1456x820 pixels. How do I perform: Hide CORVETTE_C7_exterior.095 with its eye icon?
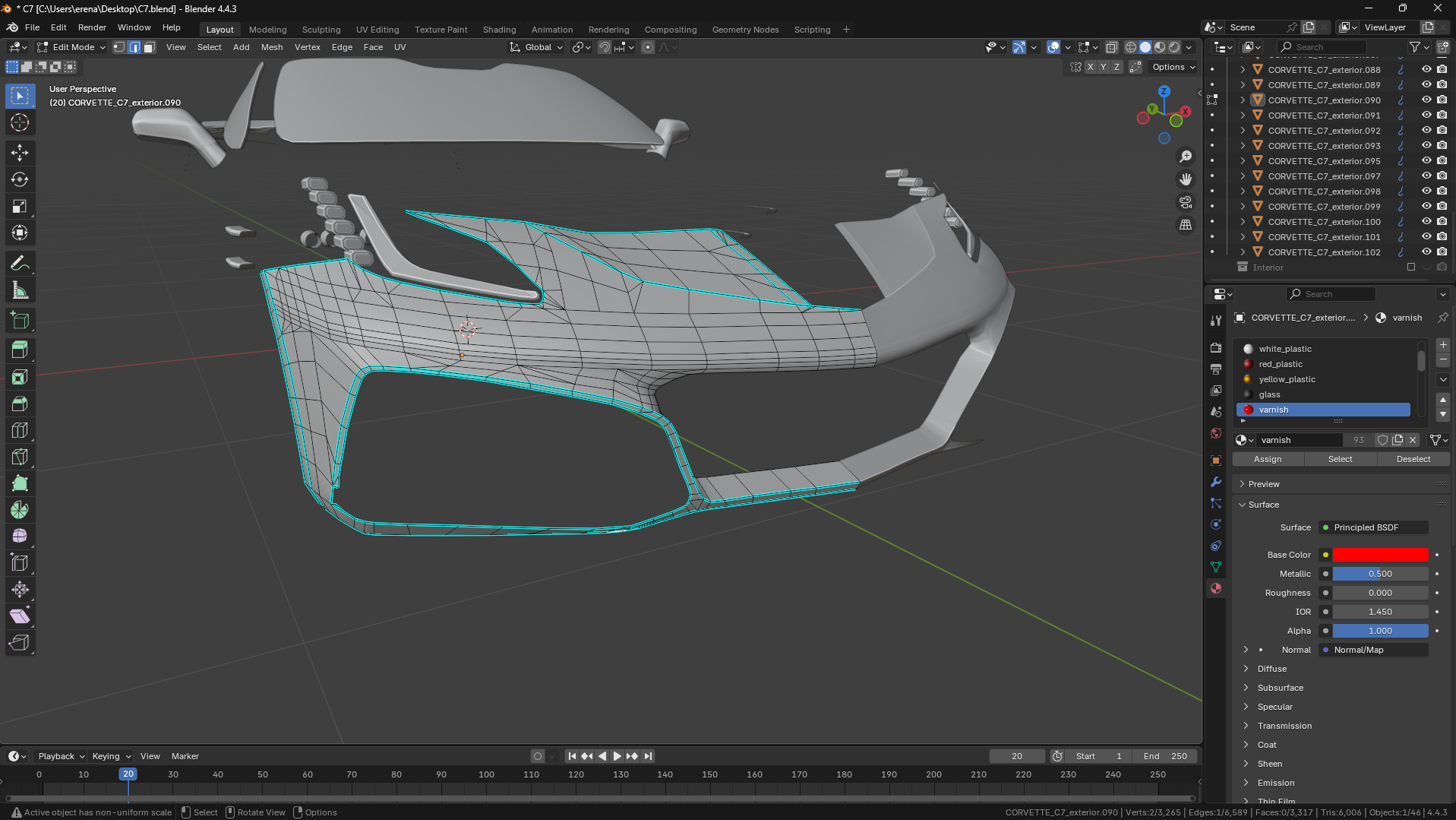coord(1426,161)
